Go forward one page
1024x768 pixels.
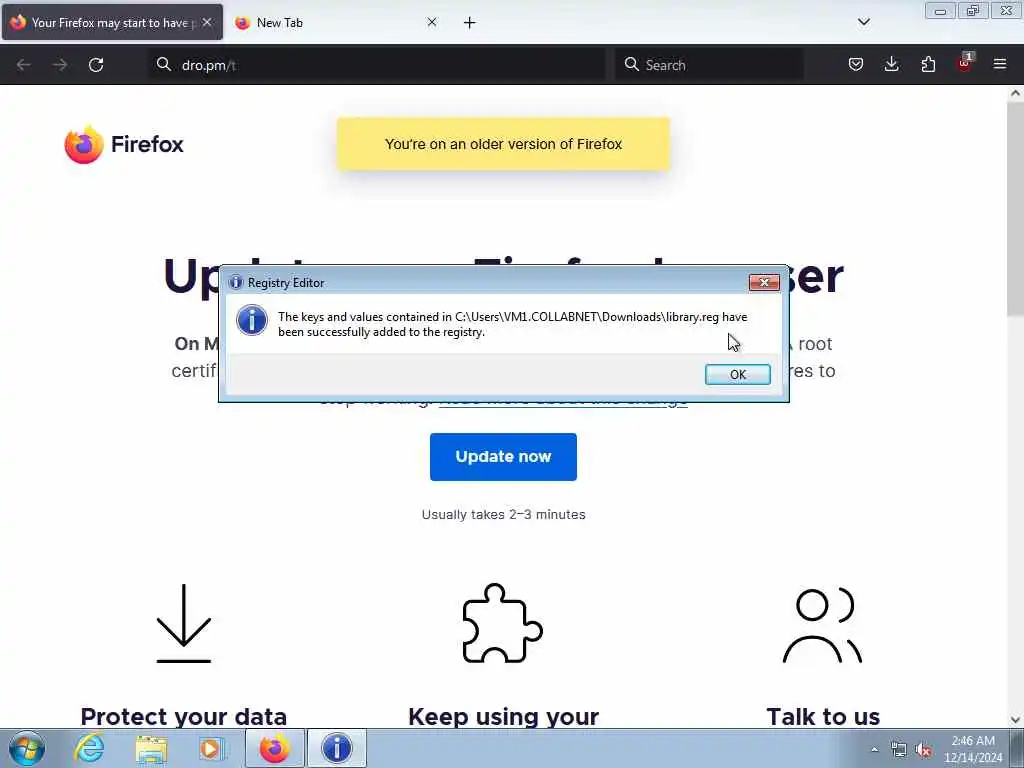60,65
